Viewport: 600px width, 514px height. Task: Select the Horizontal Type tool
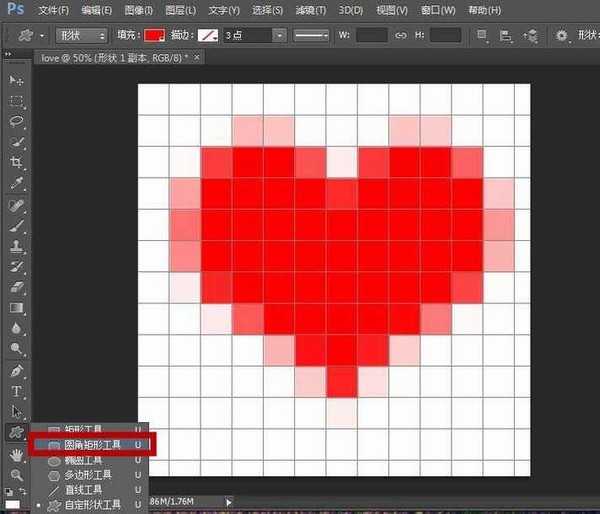coord(16,390)
